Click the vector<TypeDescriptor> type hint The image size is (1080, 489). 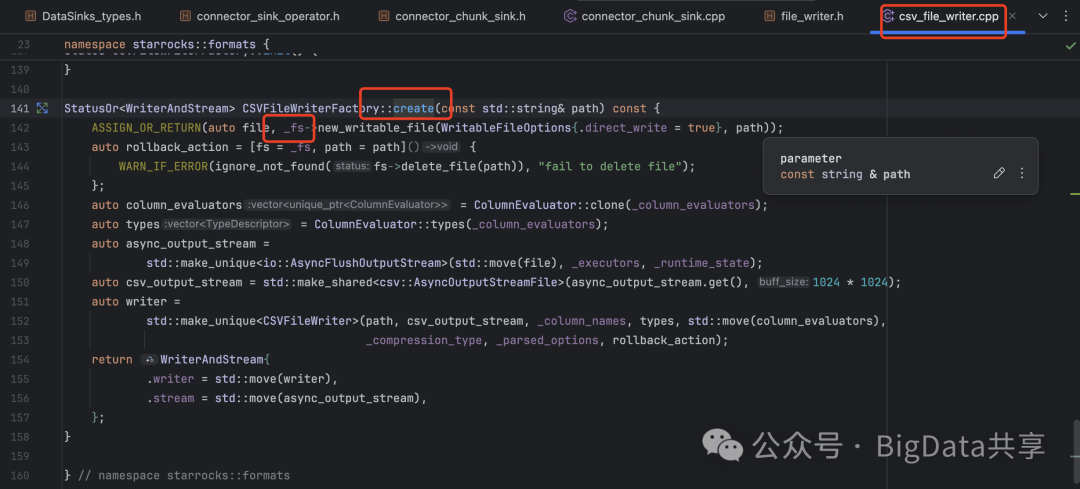(x=228, y=224)
